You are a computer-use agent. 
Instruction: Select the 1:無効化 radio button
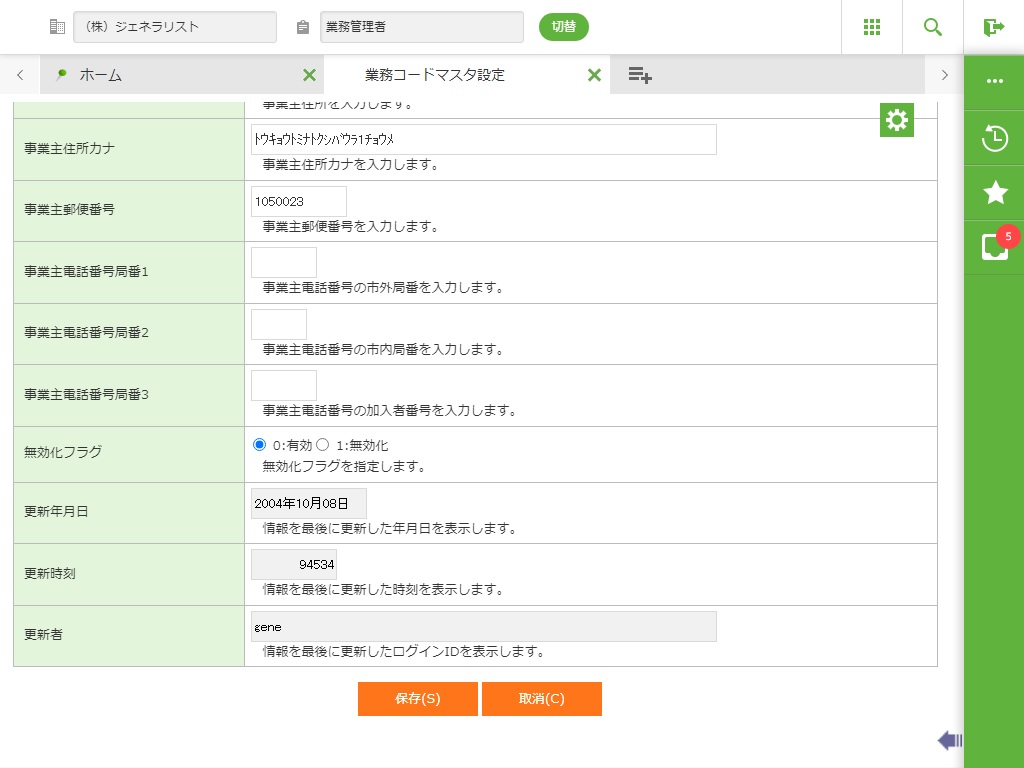tap(323, 445)
